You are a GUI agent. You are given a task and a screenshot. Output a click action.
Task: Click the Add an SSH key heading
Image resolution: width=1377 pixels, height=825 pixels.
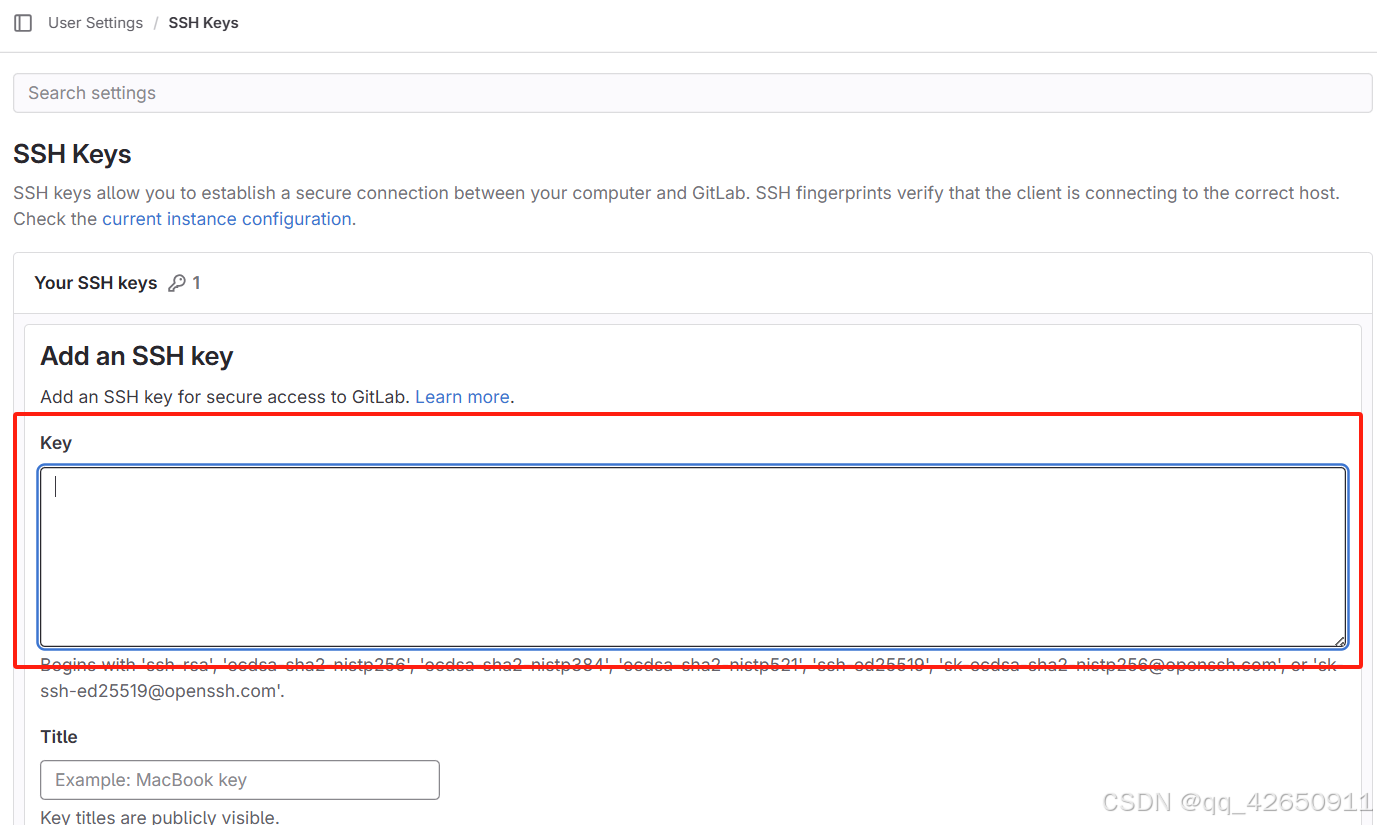click(136, 356)
